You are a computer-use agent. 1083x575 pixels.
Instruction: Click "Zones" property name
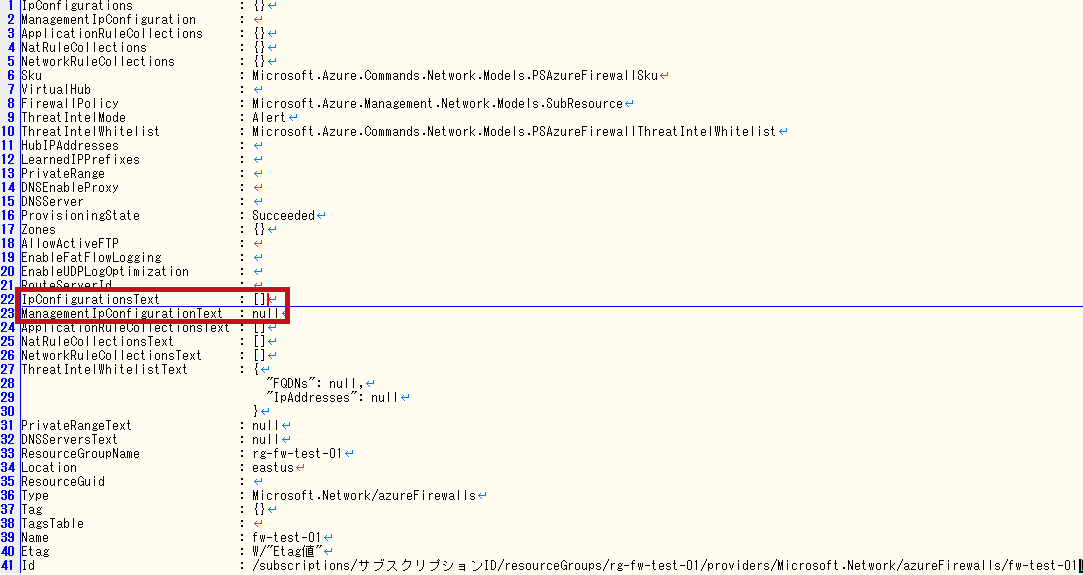pyautogui.click(x=39, y=229)
